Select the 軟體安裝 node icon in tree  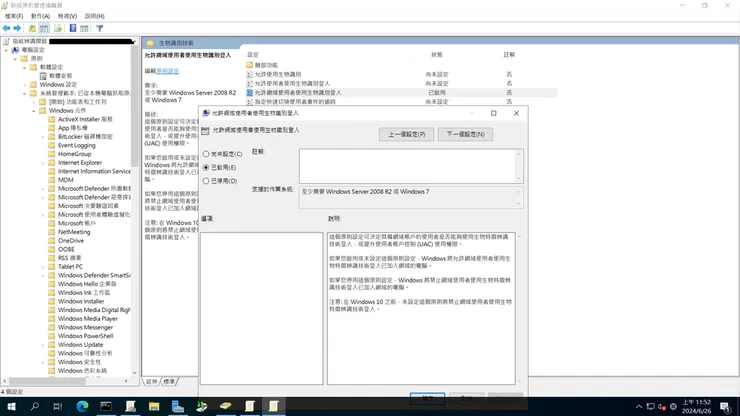43,76
